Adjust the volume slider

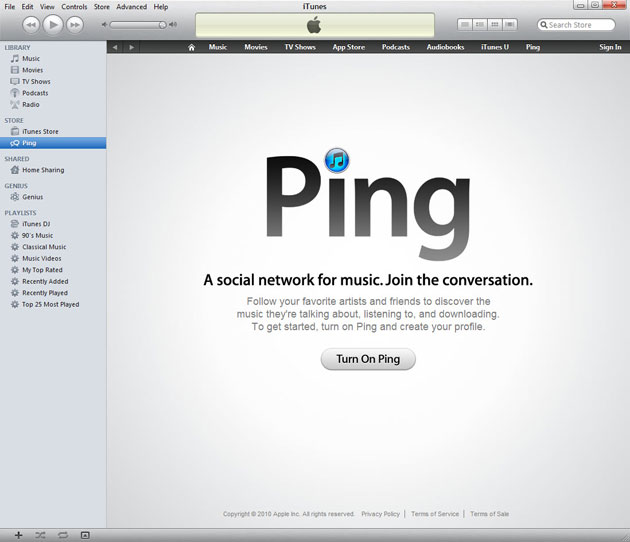(138, 24)
